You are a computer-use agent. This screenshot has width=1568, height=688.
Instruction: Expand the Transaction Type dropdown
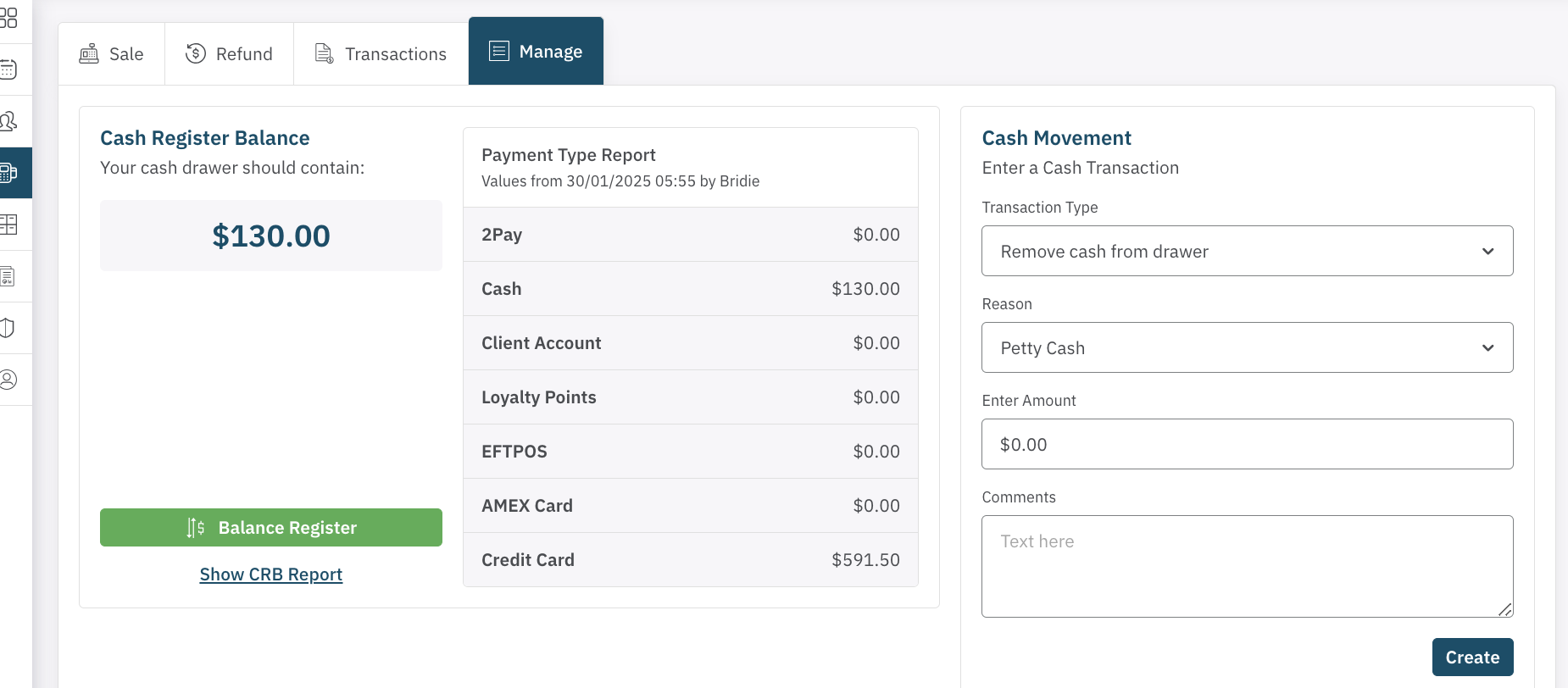1246,251
